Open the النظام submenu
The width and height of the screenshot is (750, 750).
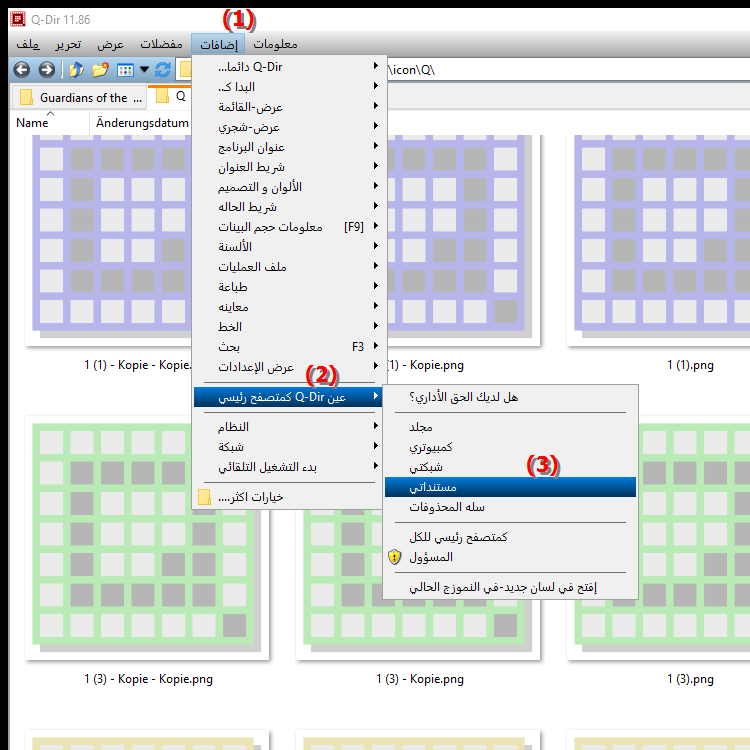coord(288,427)
